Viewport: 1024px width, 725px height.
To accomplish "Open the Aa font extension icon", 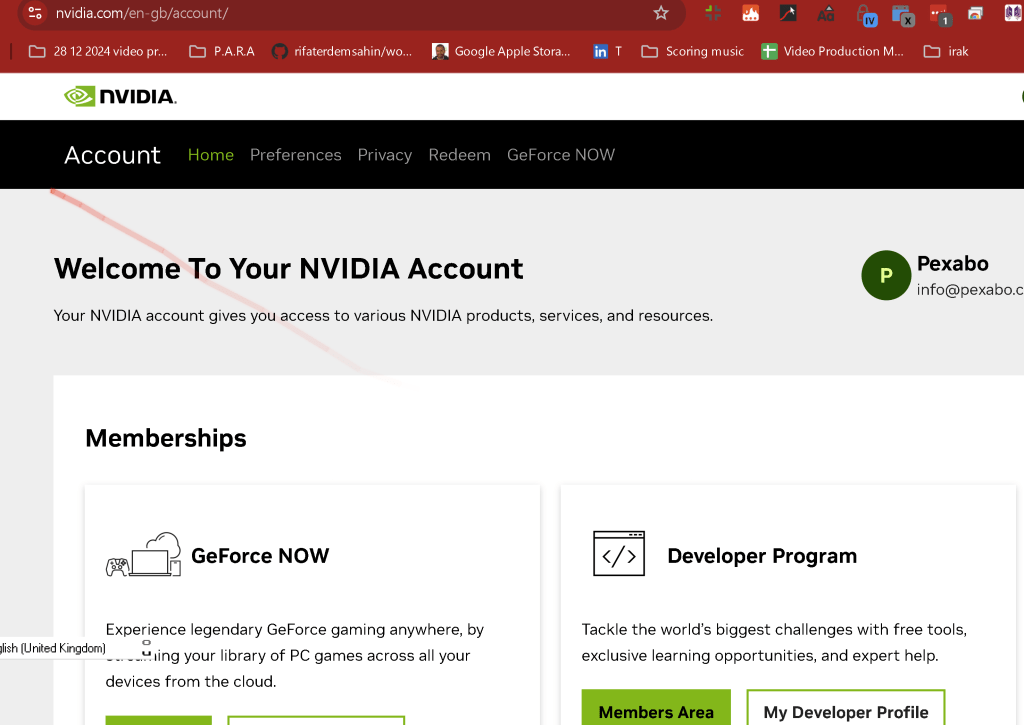I will point(825,12).
